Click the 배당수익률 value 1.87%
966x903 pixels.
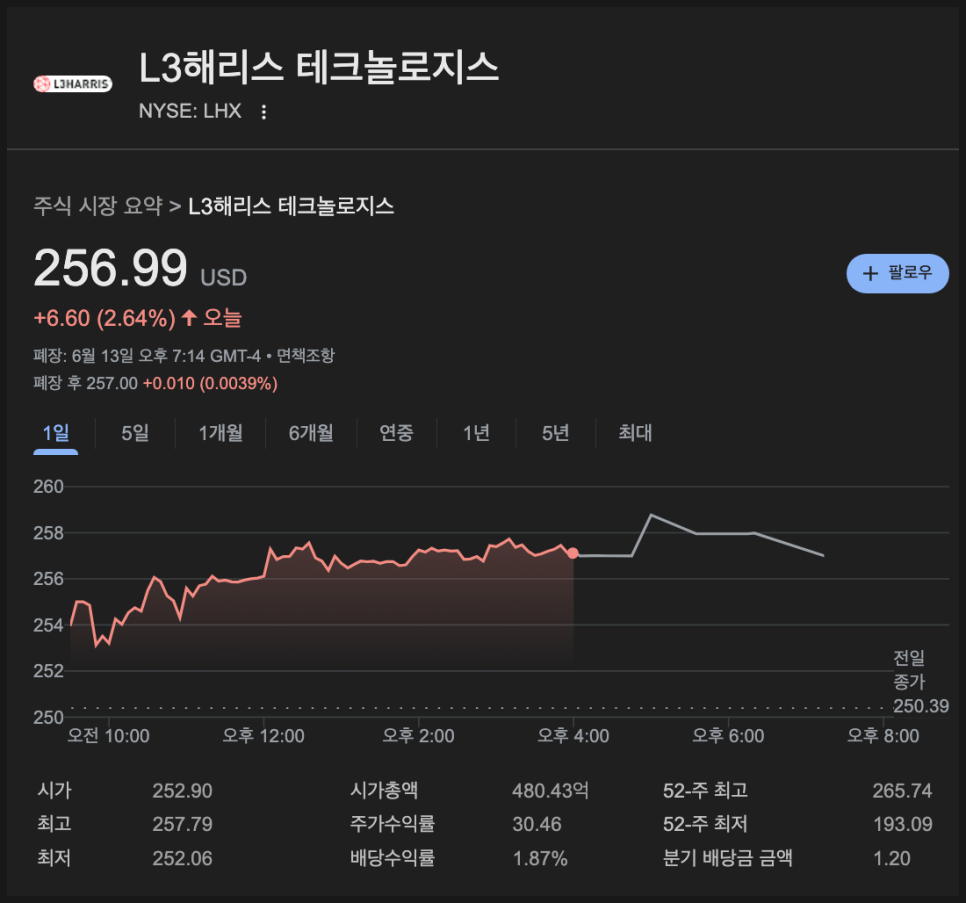click(540, 858)
